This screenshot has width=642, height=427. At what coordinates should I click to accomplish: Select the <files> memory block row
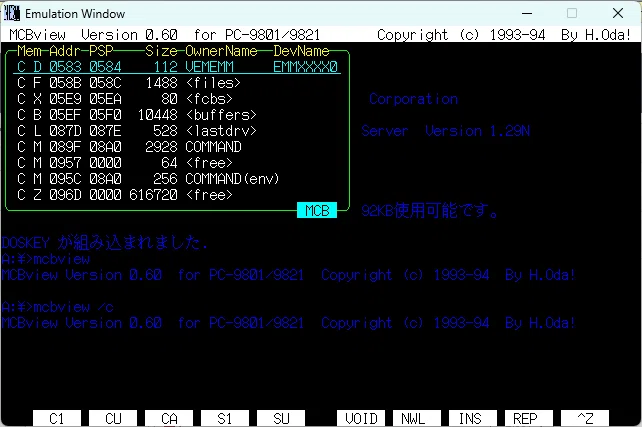(x=177, y=83)
